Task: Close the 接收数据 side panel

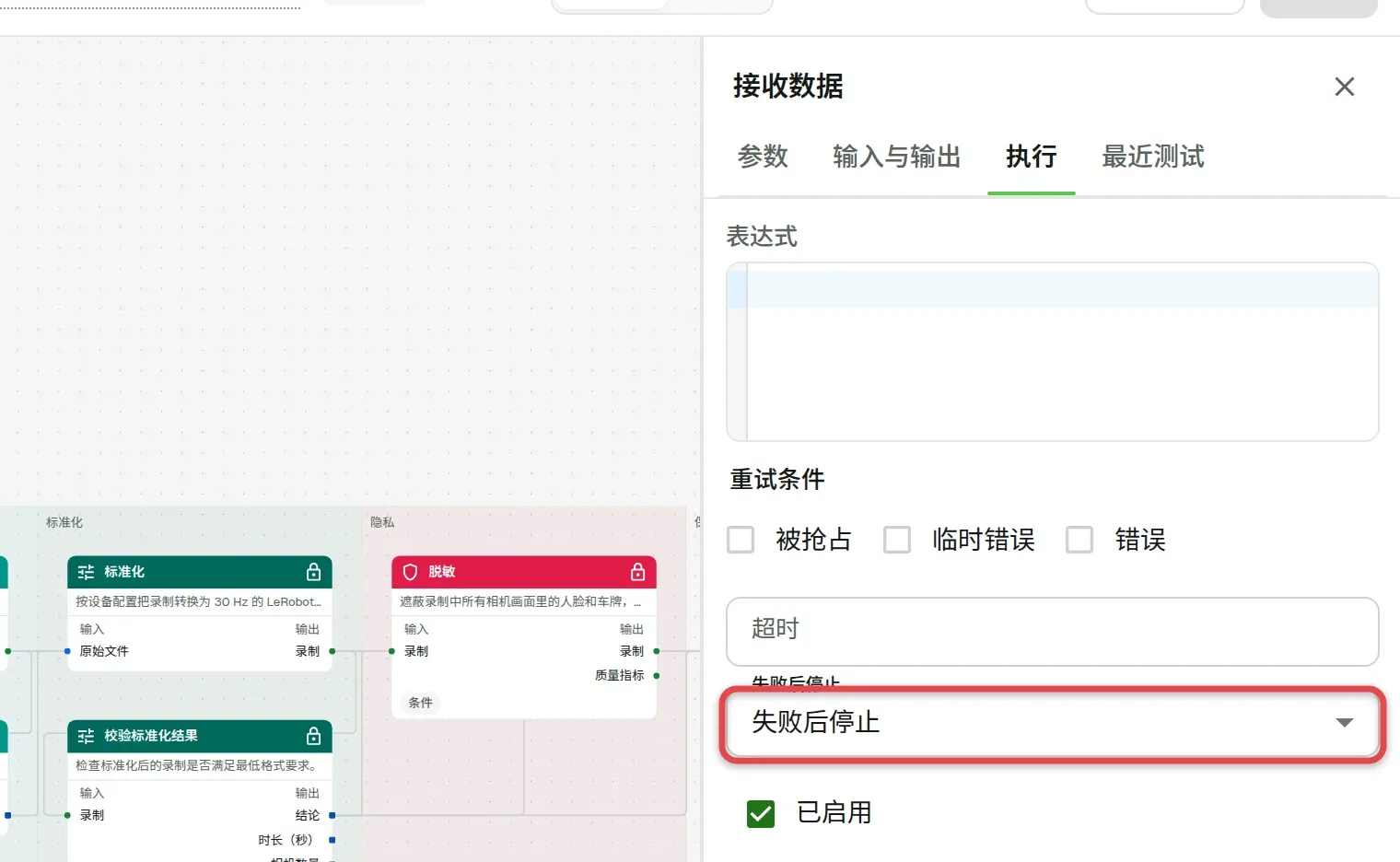Action: (1345, 87)
